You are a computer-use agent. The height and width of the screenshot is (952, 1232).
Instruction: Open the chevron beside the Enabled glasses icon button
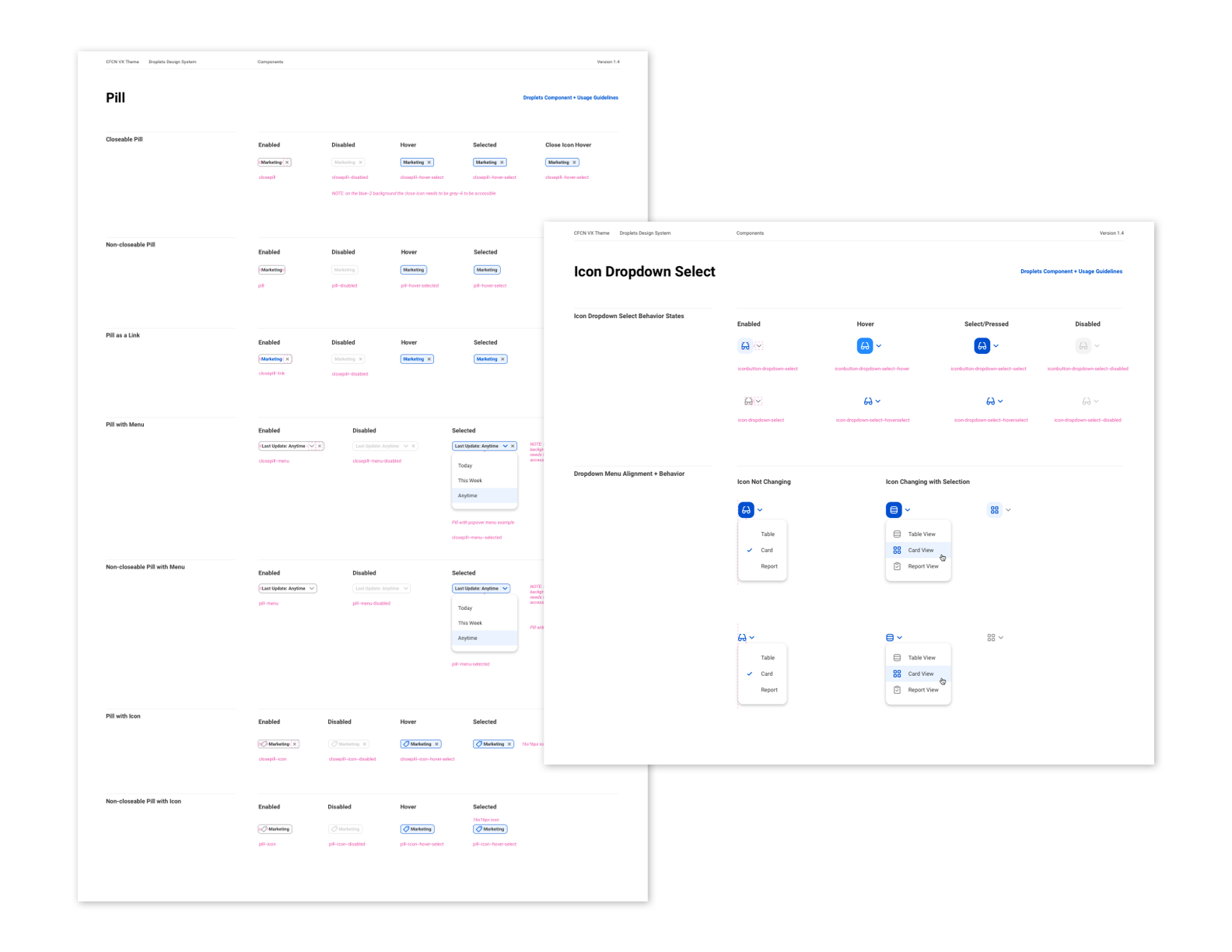tap(759, 346)
